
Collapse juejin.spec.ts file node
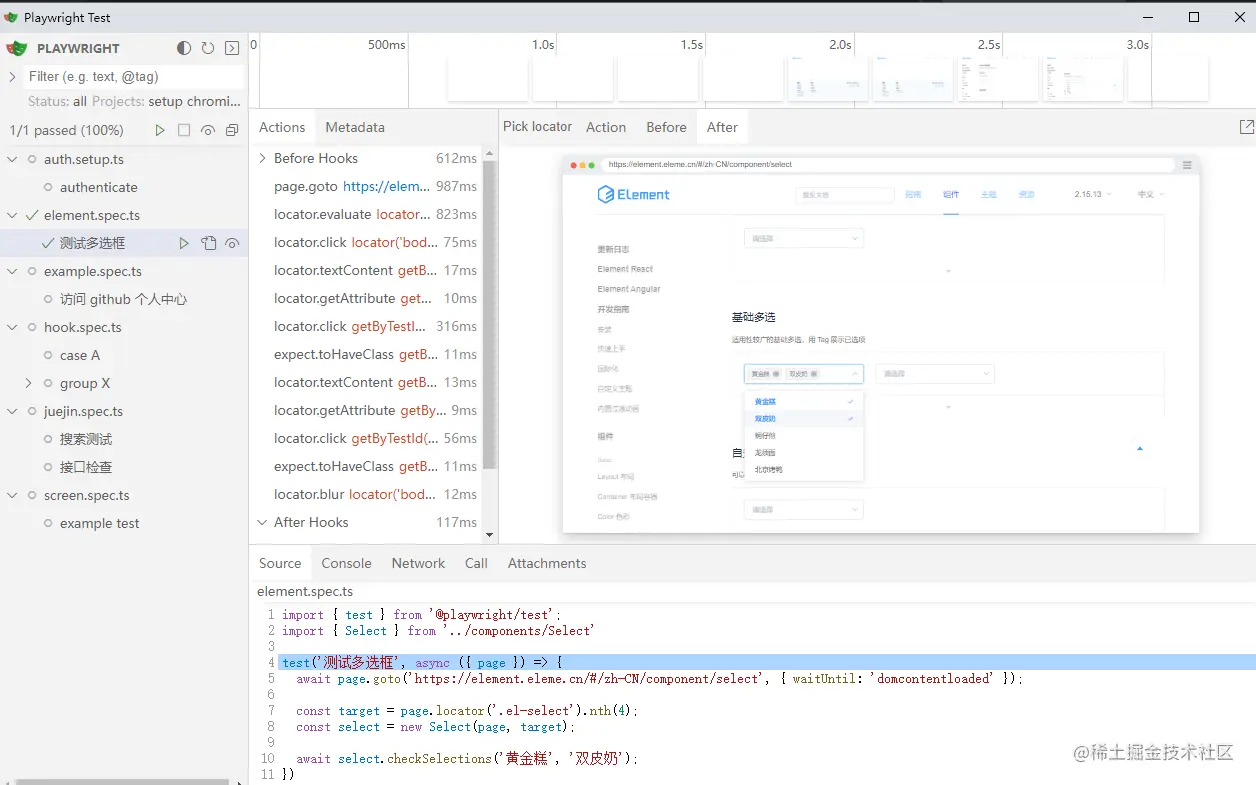[x=12, y=411]
